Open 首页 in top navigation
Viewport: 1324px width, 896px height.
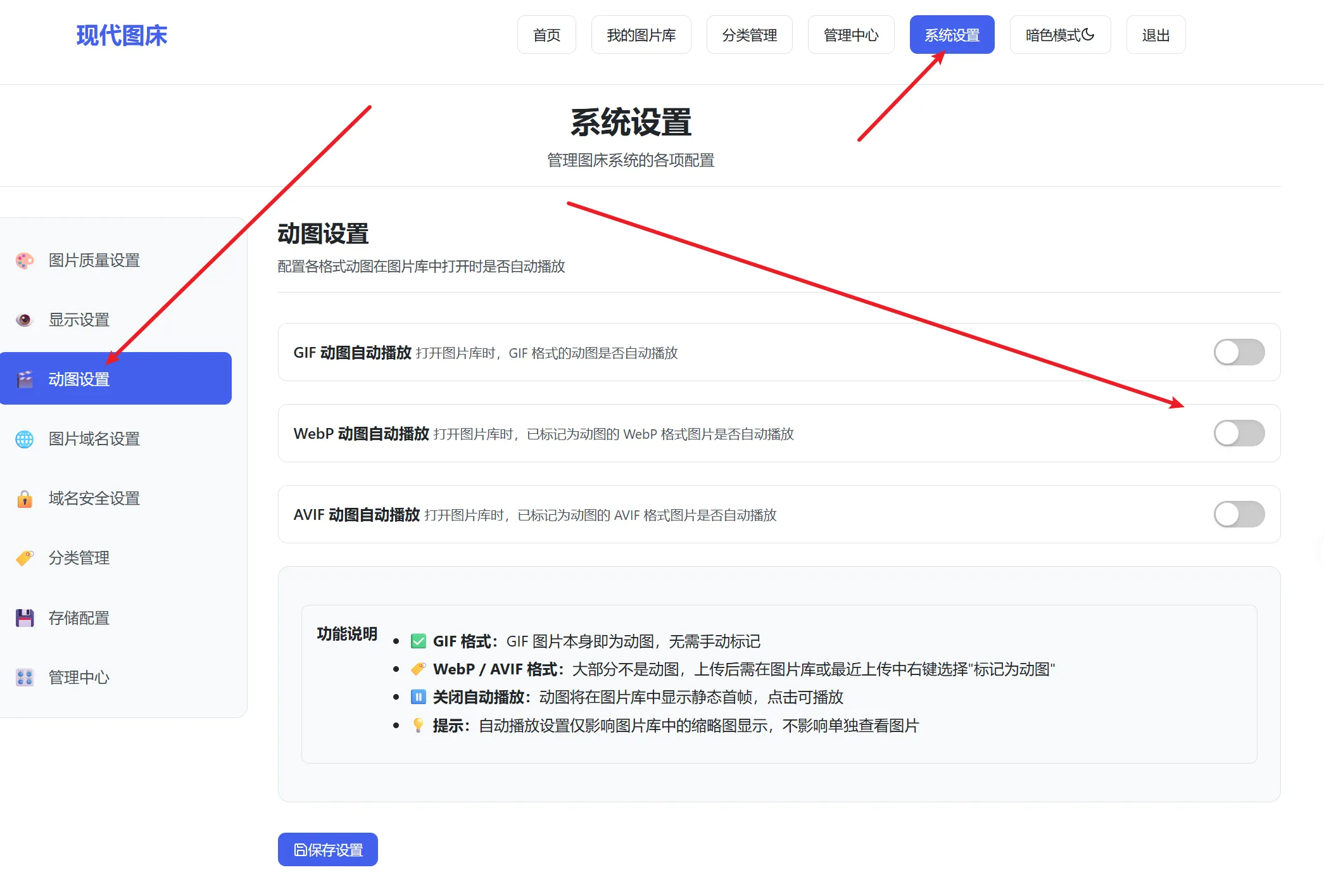pos(546,35)
